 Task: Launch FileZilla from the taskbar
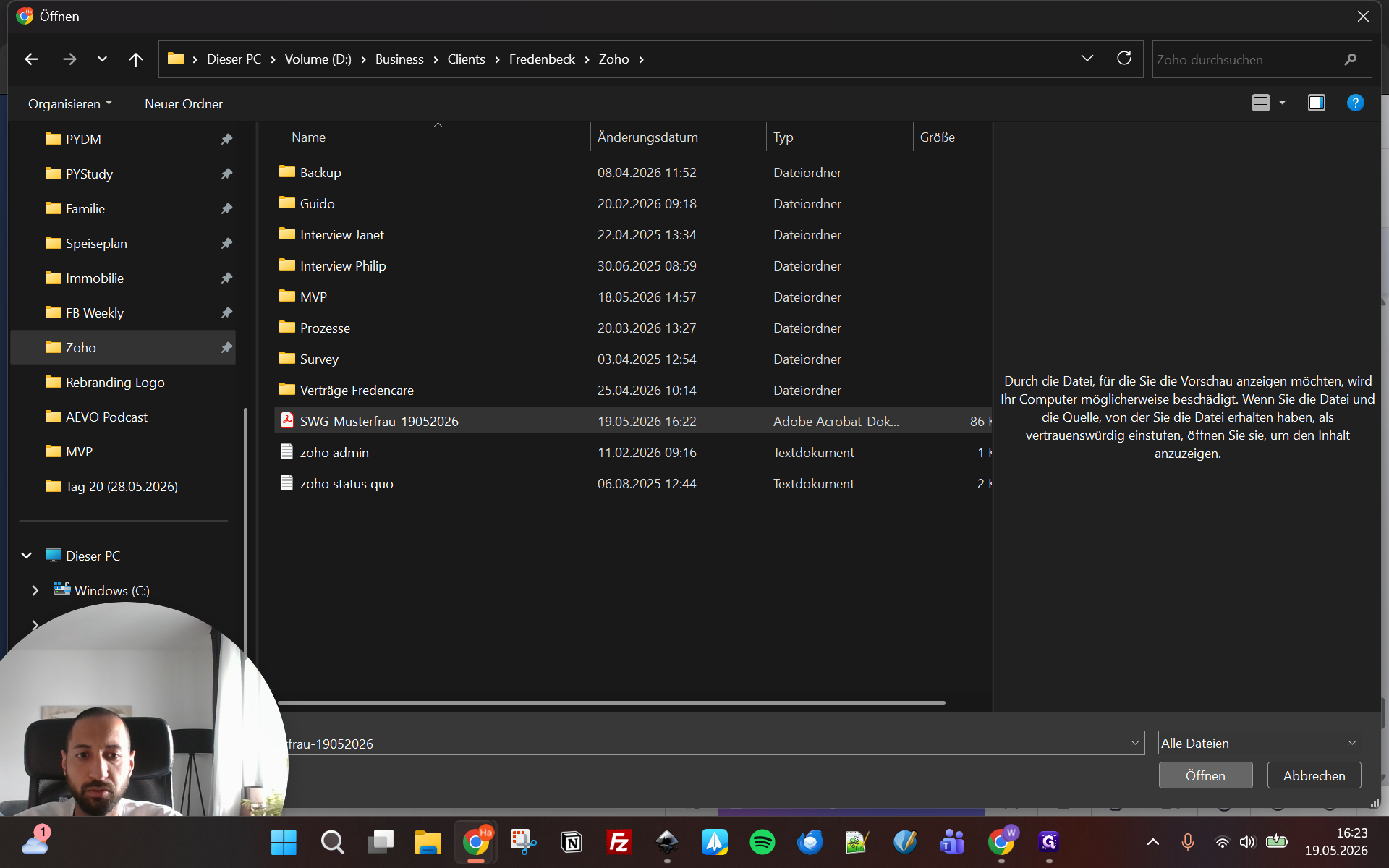click(619, 842)
